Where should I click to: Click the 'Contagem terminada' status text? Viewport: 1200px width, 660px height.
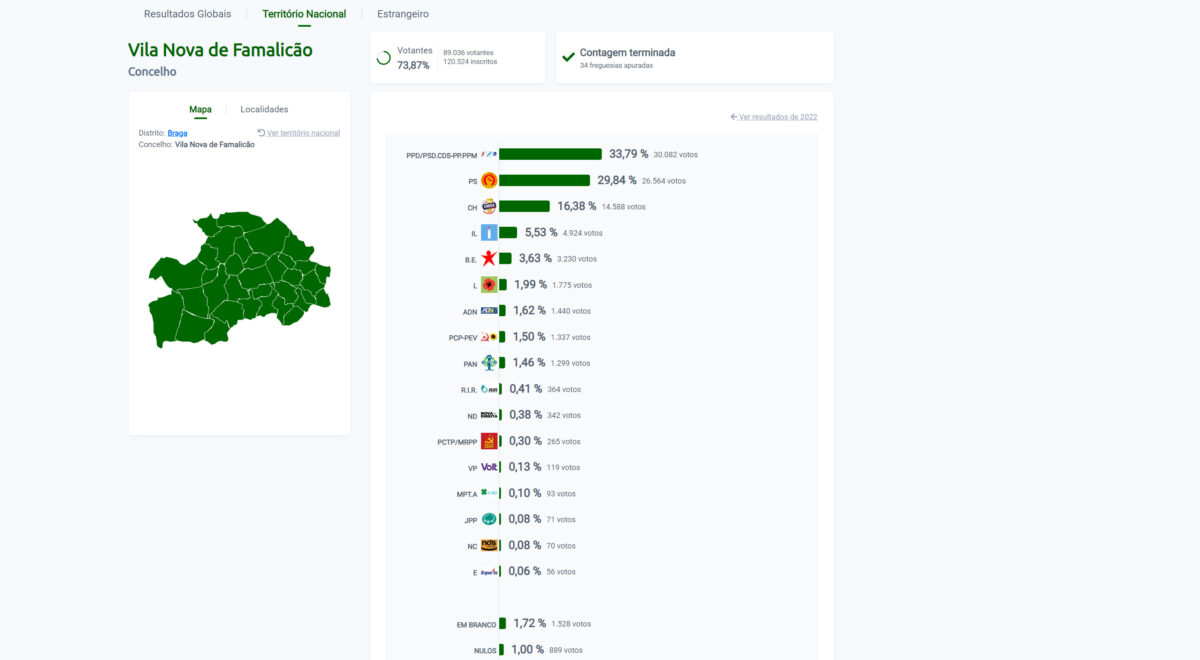tap(627, 52)
